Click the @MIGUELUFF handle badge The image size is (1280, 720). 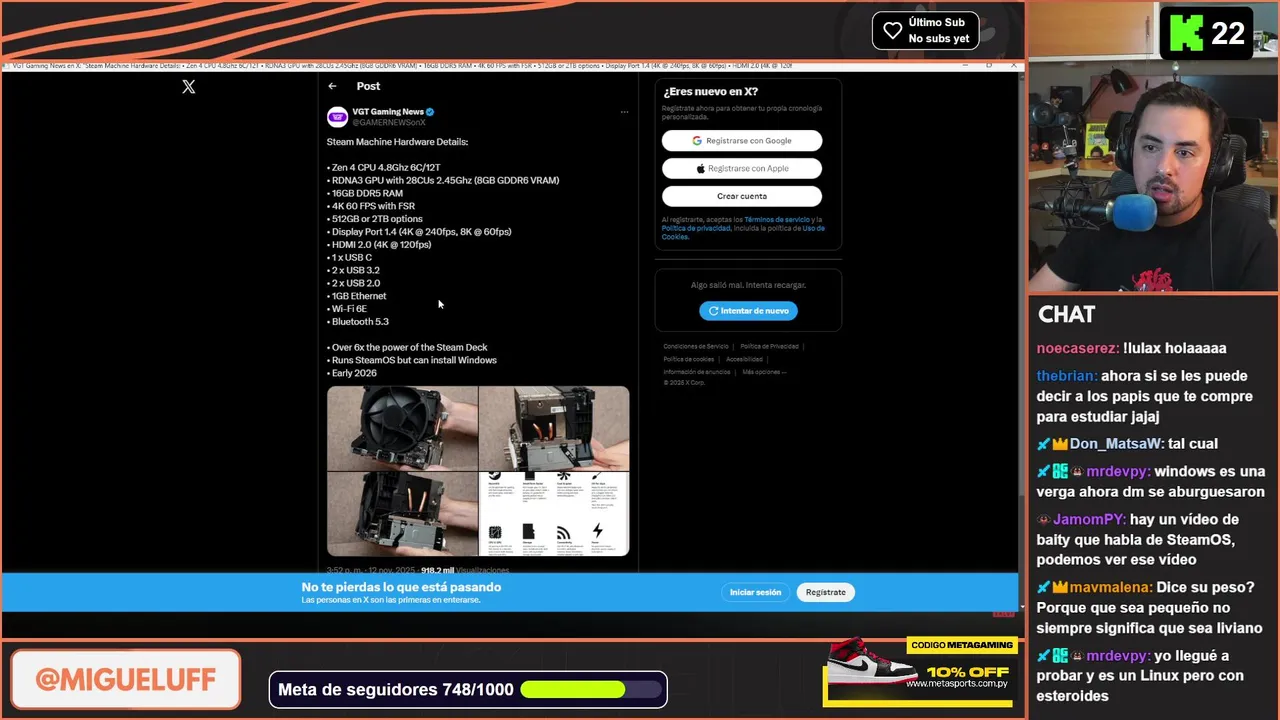pyautogui.click(x=126, y=680)
